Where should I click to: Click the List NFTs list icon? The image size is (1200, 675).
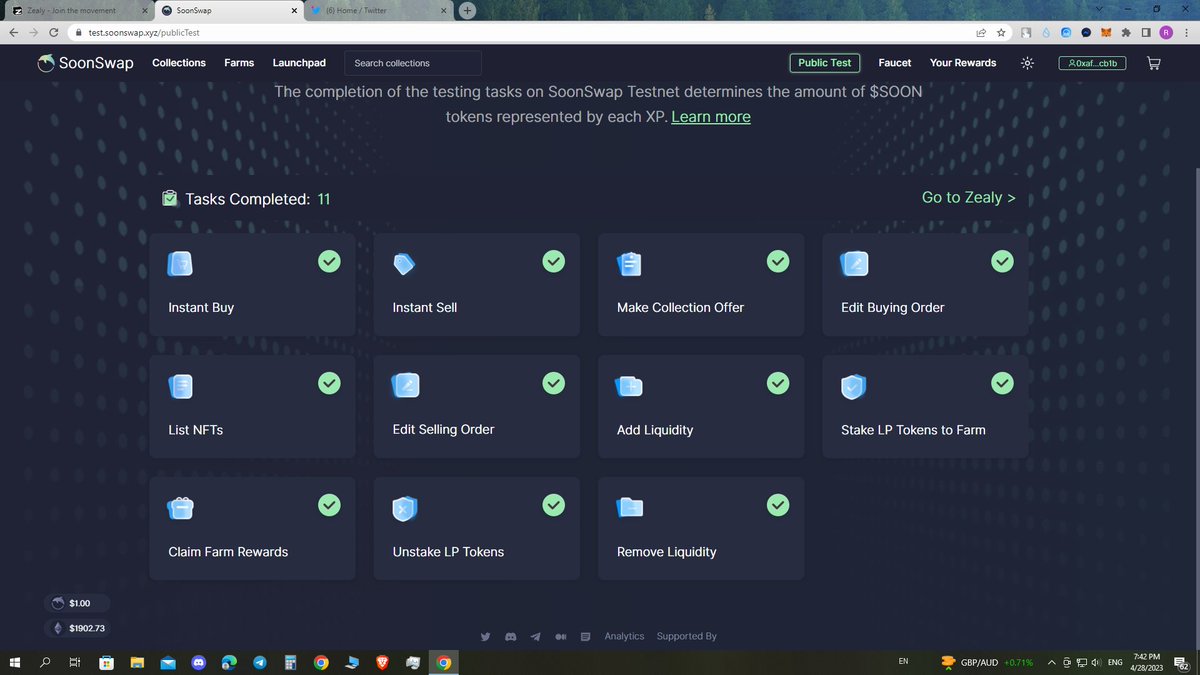point(181,385)
